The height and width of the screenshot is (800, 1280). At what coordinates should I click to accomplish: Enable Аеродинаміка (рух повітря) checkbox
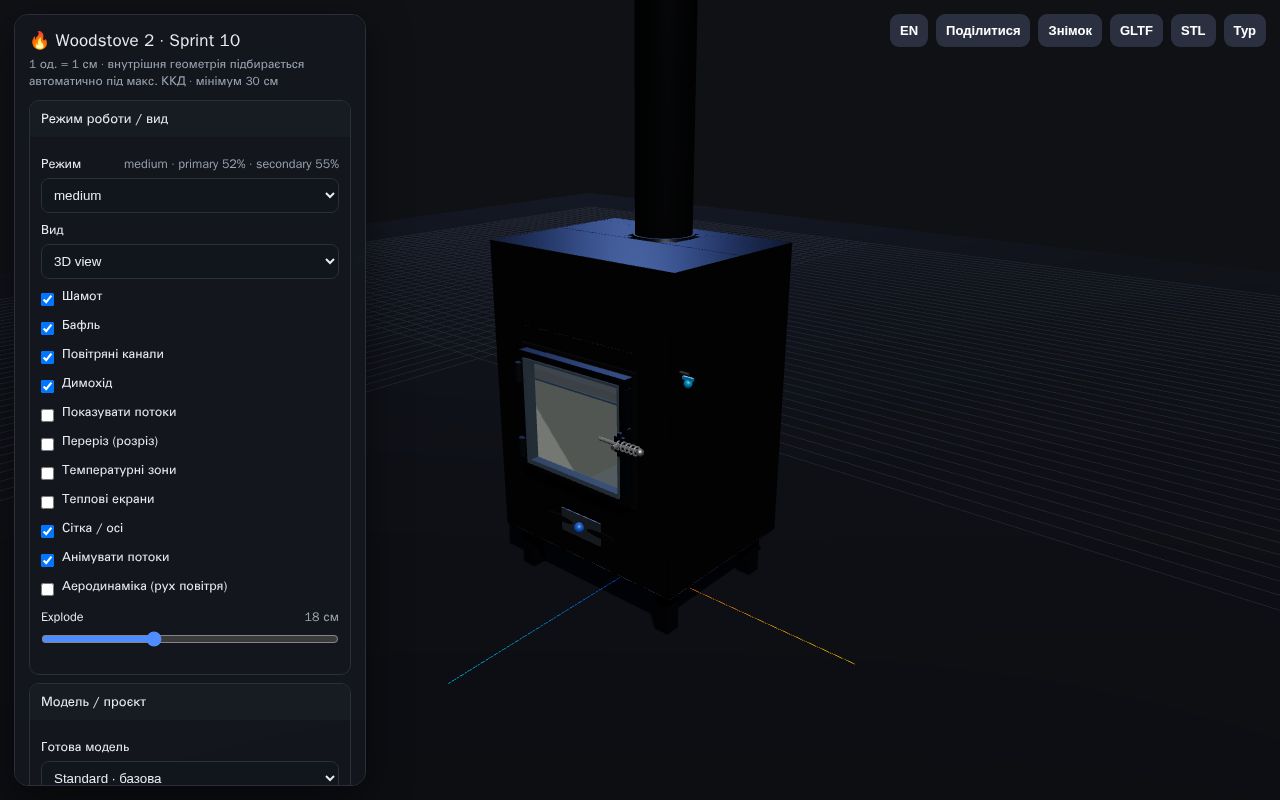pyautogui.click(x=47, y=589)
